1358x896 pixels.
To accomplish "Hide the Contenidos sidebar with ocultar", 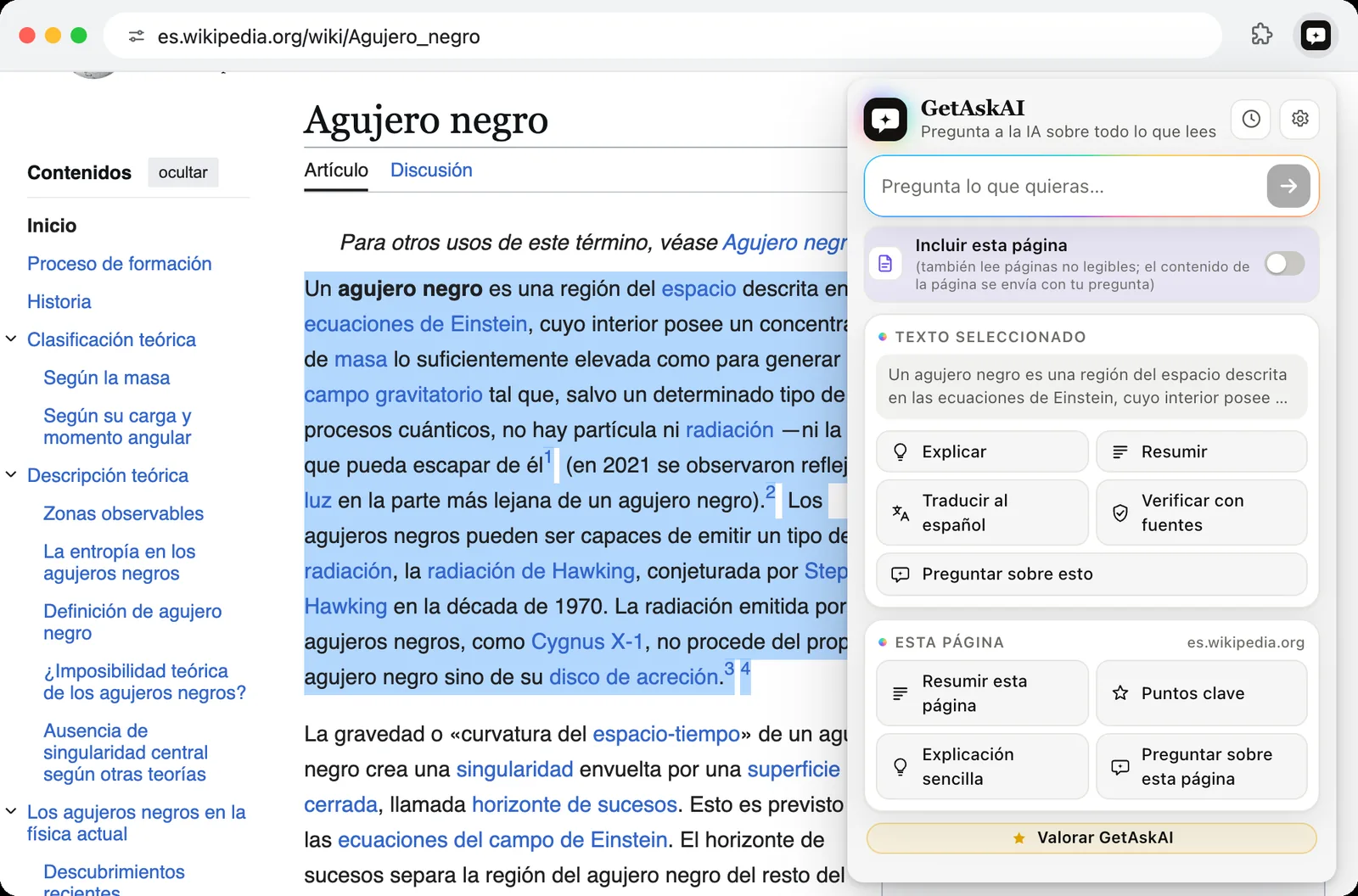I will [183, 172].
